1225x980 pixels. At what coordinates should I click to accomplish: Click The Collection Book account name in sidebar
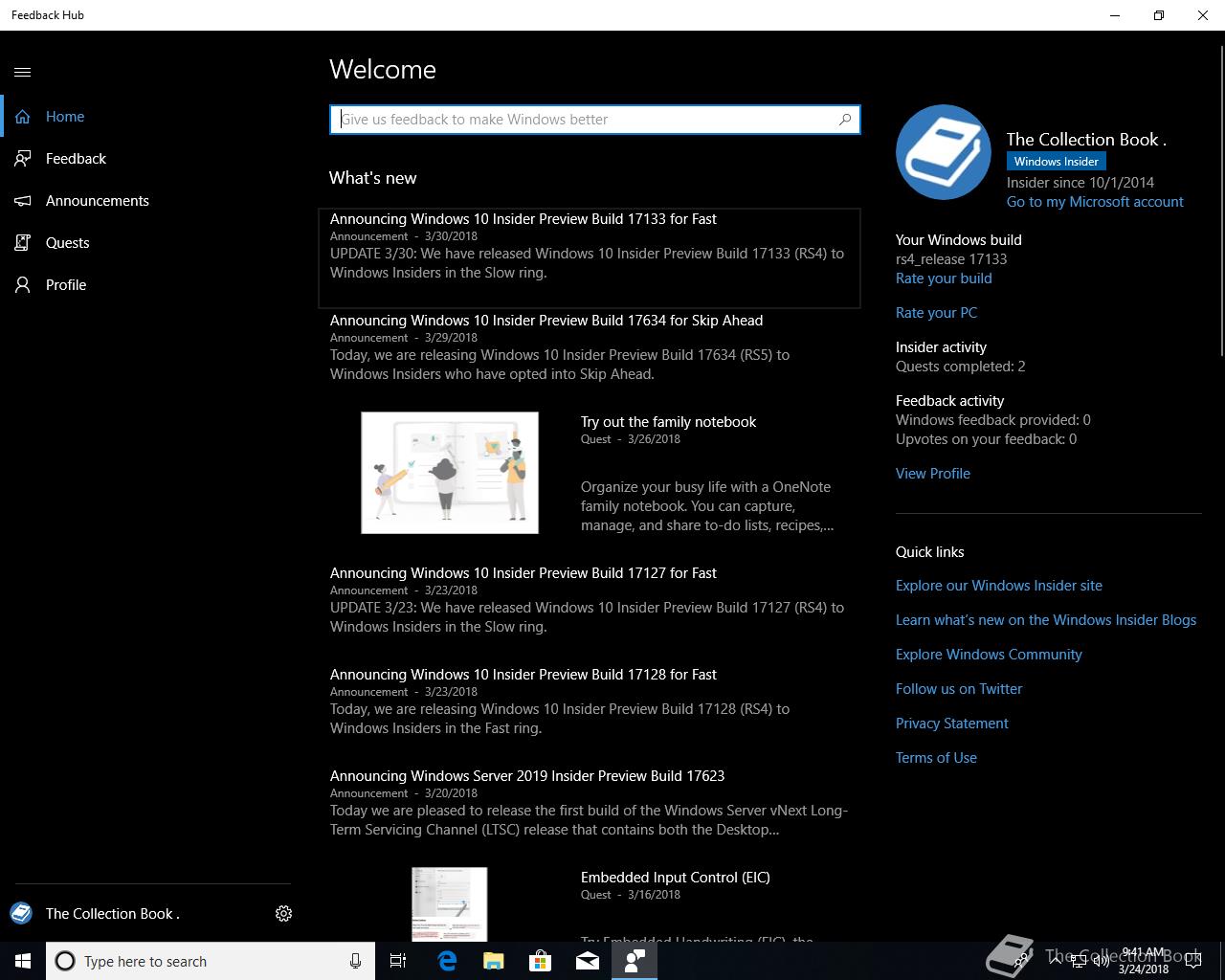[x=113, y=914]
